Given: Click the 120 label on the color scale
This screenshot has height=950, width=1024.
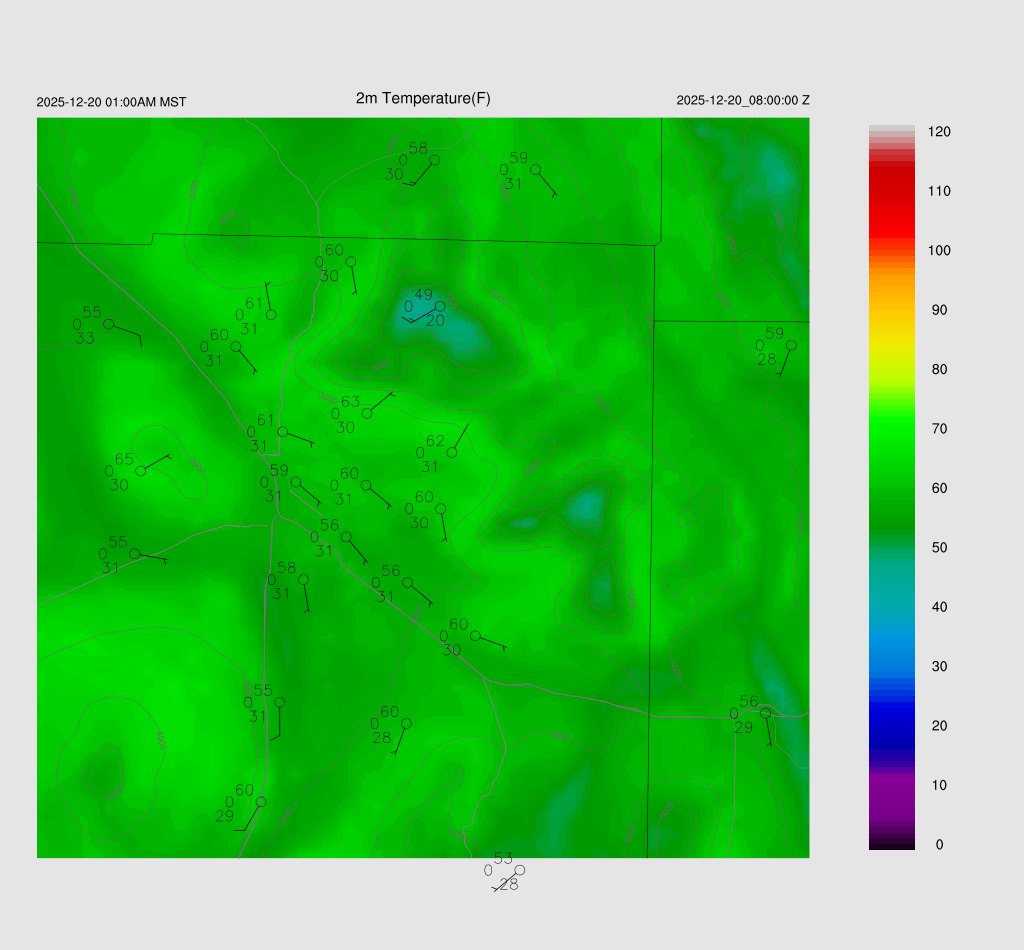Looking at the screenshot, I should click(938, 132).
